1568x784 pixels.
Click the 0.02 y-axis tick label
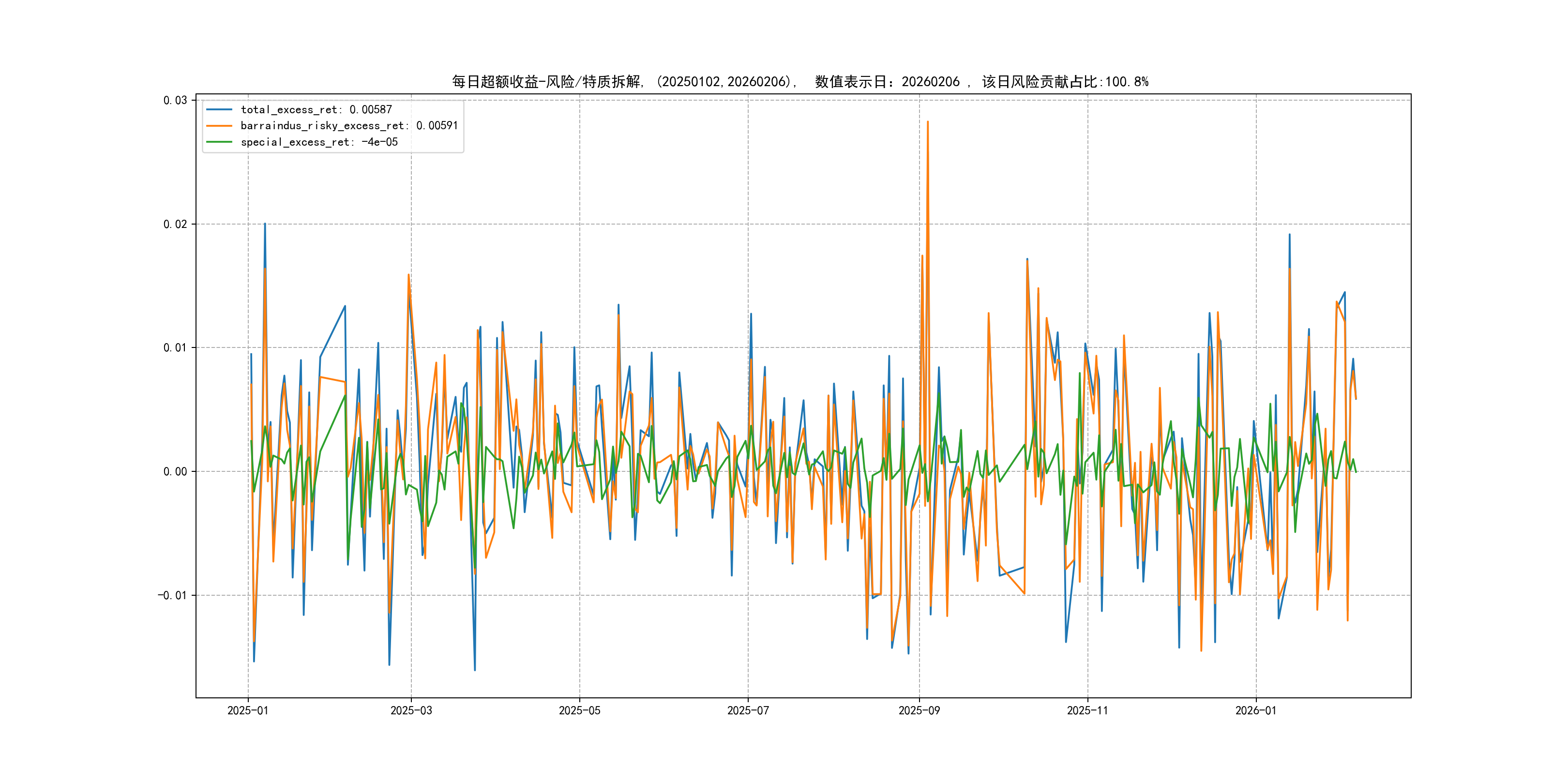175,224
